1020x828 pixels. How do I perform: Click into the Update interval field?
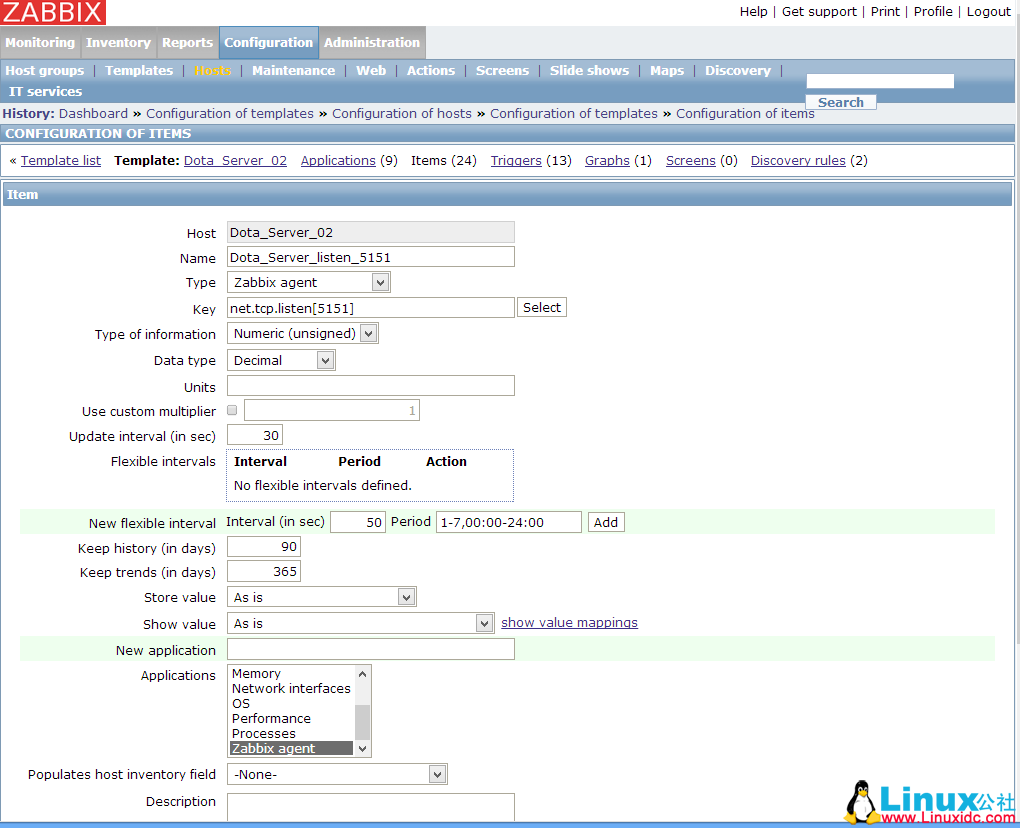[255, 435]
